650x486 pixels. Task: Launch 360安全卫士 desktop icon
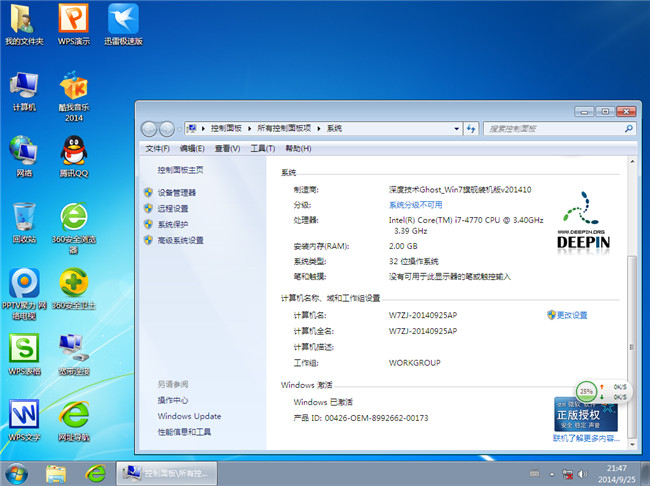point(74,289)
